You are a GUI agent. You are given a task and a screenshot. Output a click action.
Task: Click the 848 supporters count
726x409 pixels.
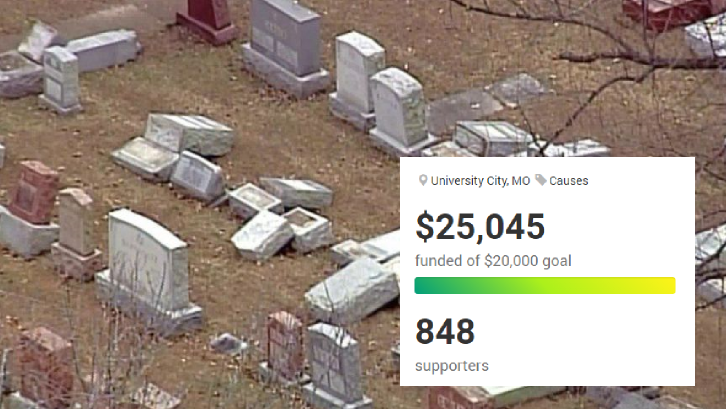[445, 332]
